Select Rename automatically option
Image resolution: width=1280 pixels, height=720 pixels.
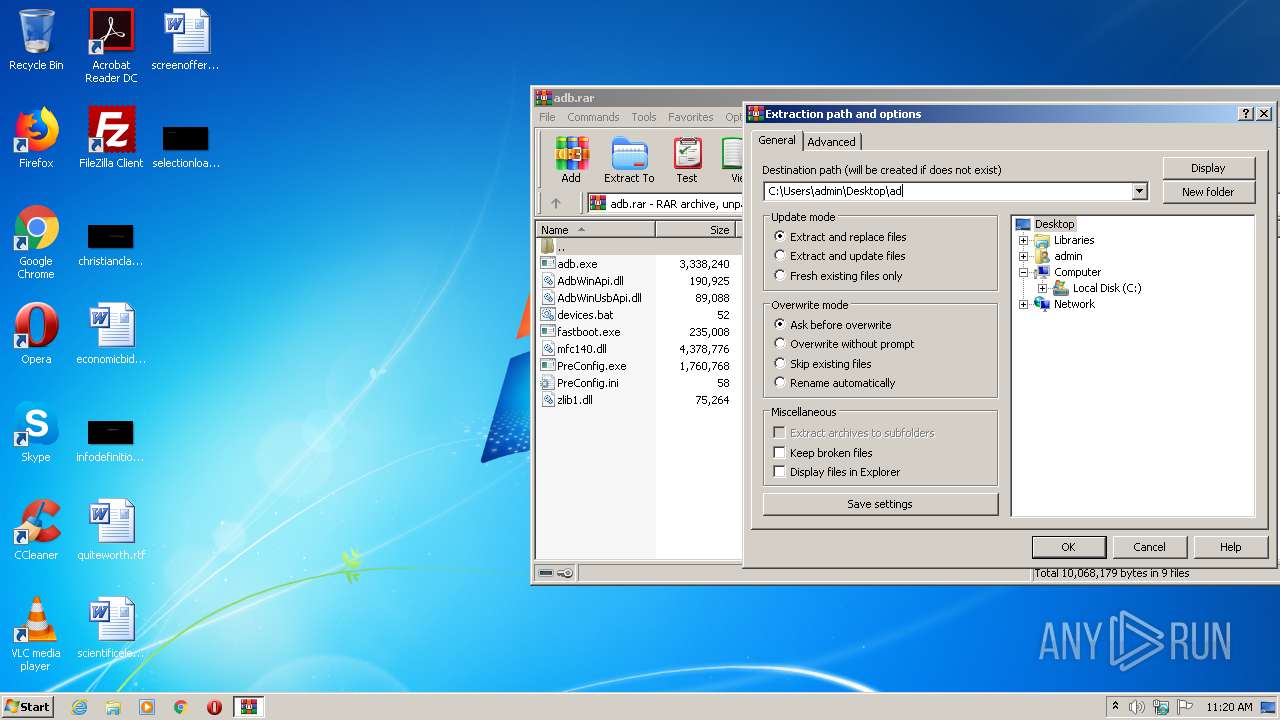[835, 383]
